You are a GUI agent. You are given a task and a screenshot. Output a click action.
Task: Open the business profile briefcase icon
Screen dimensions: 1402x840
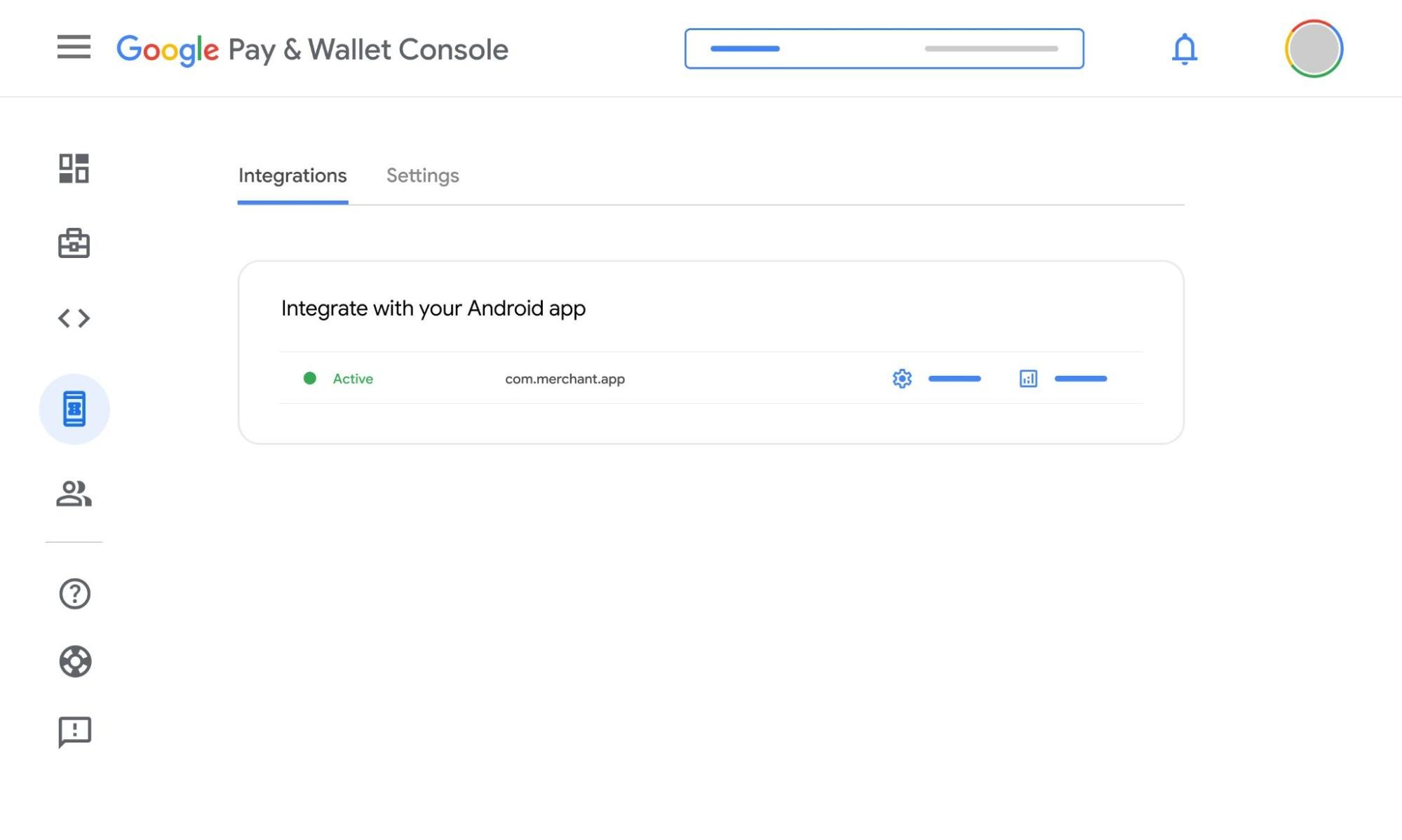(x=74, y=243)
